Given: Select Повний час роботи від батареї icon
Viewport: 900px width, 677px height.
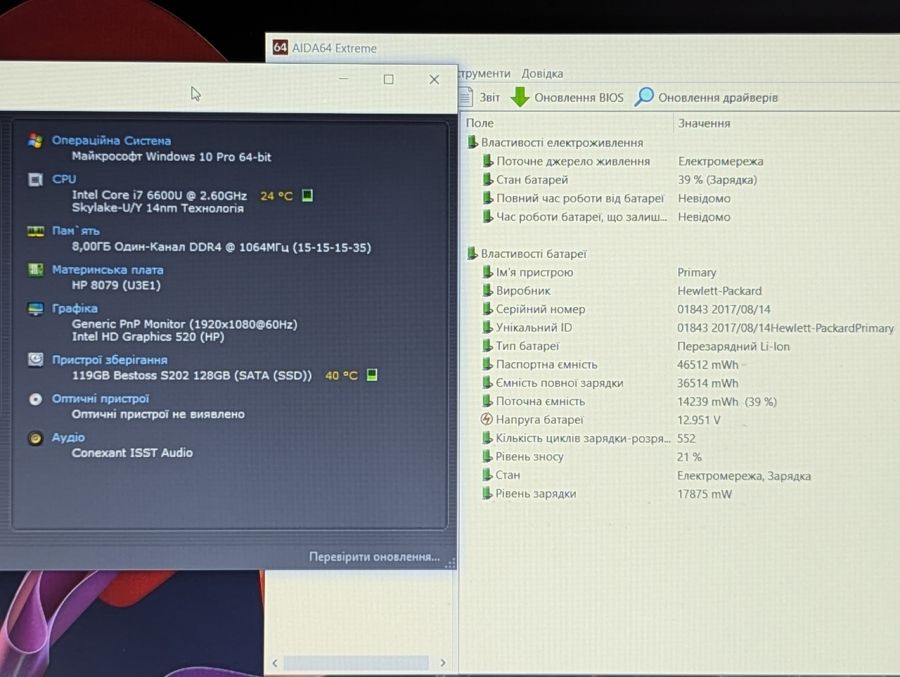Looking at the screenshot, I should click(x=487, y=198).
